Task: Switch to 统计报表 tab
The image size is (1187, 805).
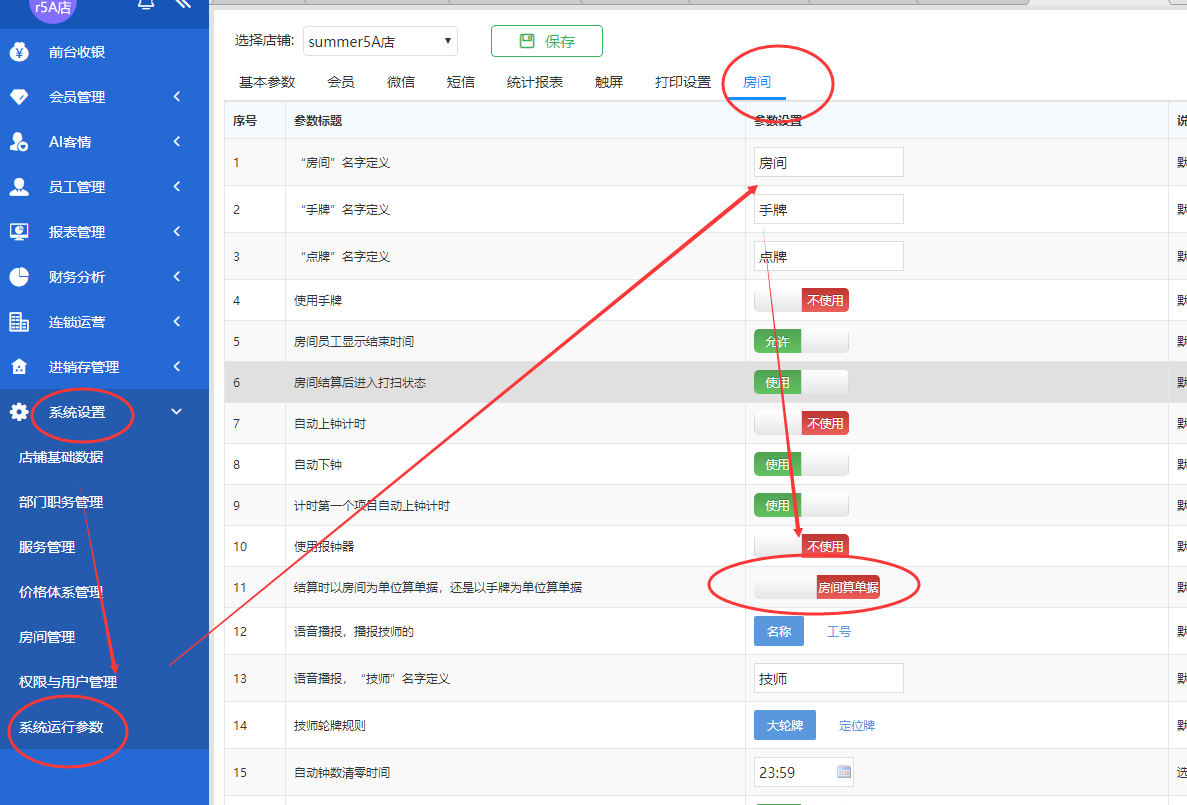Action: coord(534,82)
